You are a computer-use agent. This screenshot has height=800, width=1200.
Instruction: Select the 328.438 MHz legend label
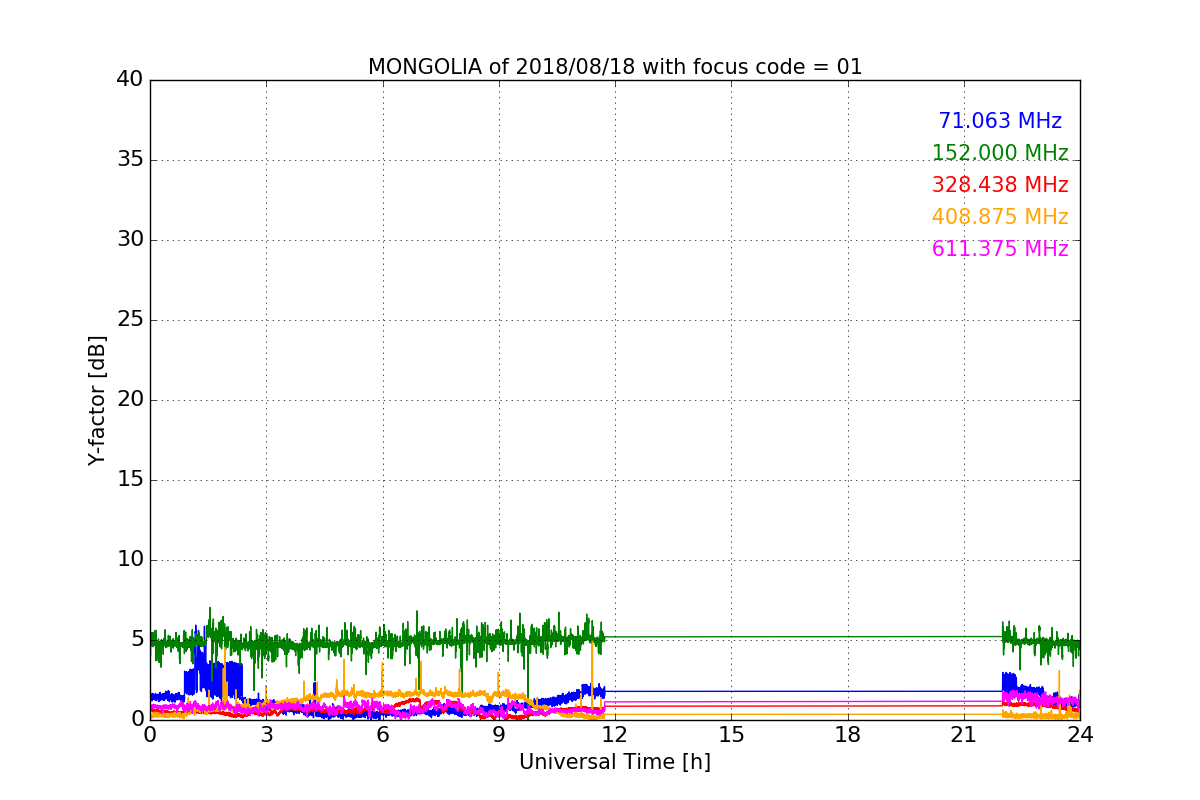pos(1000,185)
